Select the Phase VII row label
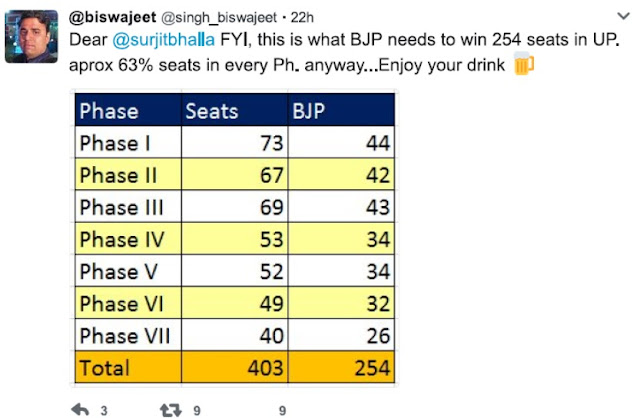Viewport: 640px width, 418px height. point(125,336)
